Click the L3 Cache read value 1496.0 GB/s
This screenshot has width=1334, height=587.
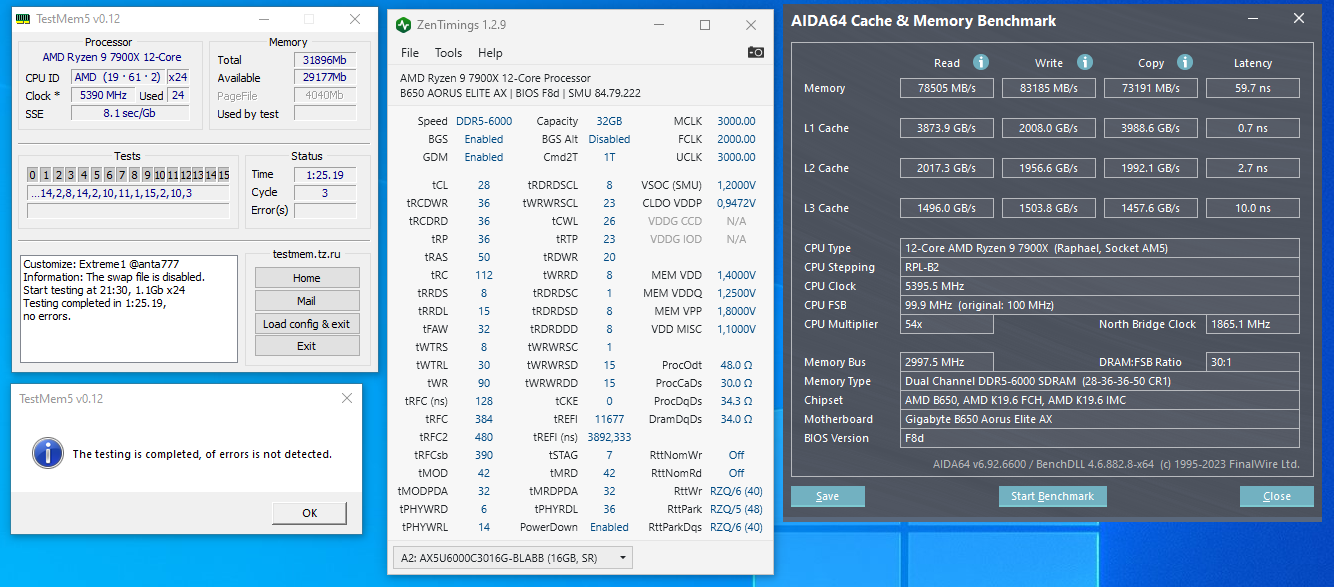point(946,208)
